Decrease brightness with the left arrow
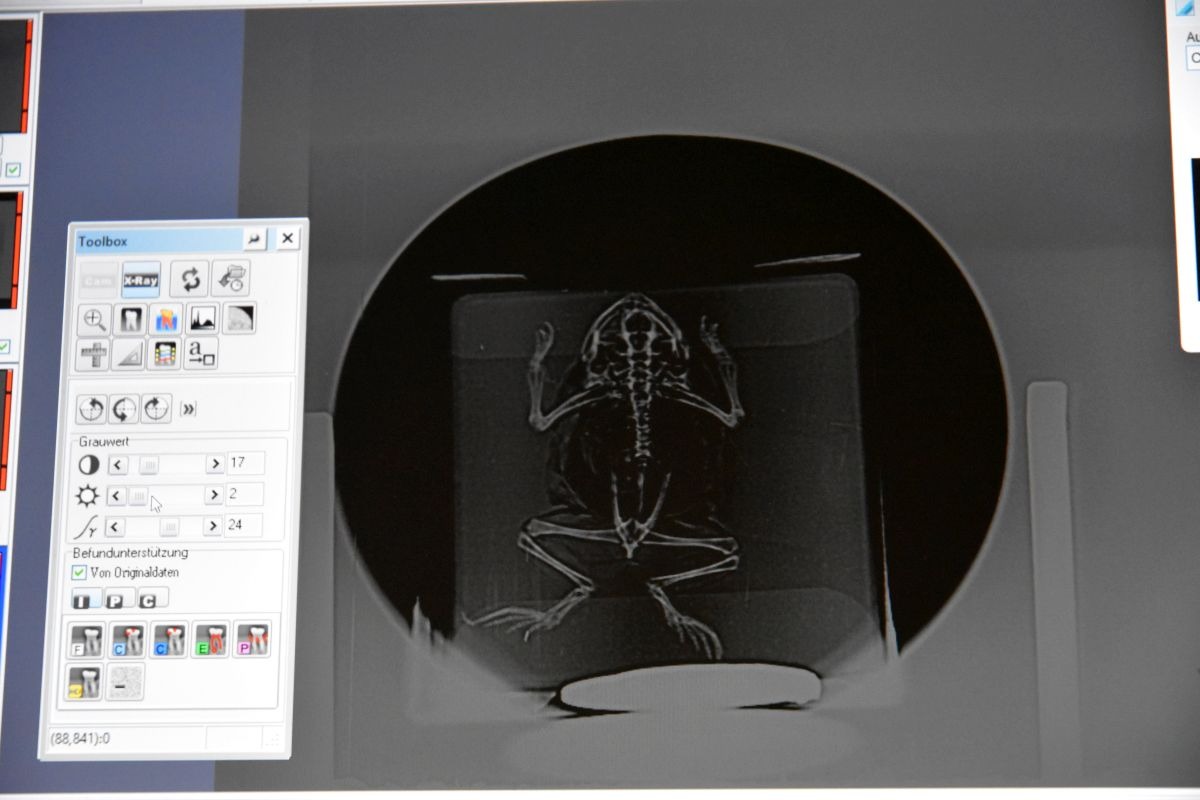The width and height of the screenshot is (1200, 800). [115, 496]
